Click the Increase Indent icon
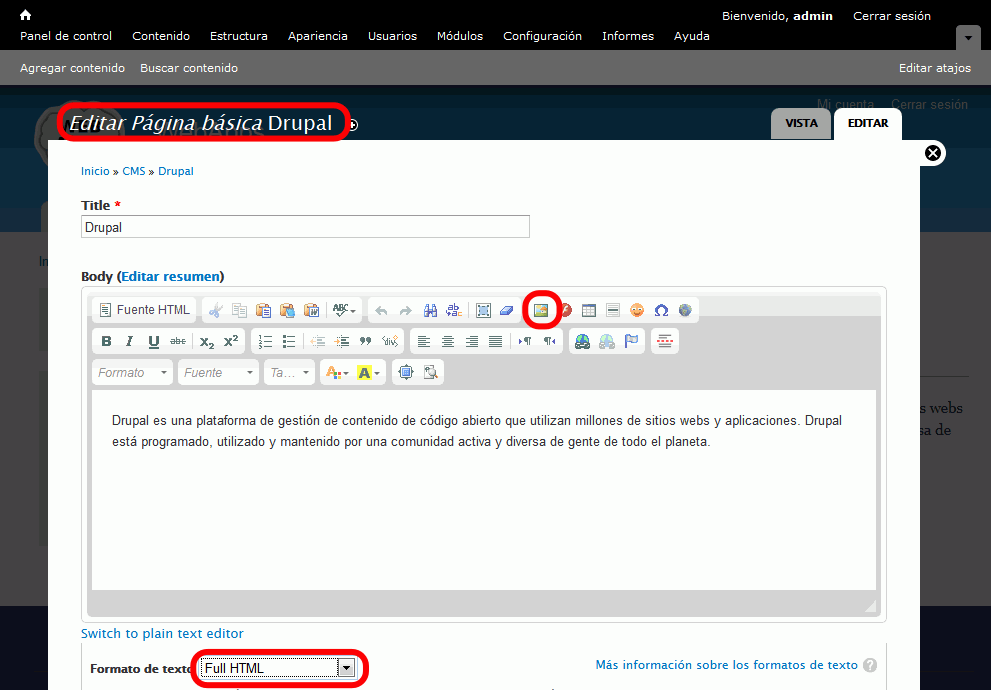This screenshot has height=690, width=991. (x=341, y=341)
